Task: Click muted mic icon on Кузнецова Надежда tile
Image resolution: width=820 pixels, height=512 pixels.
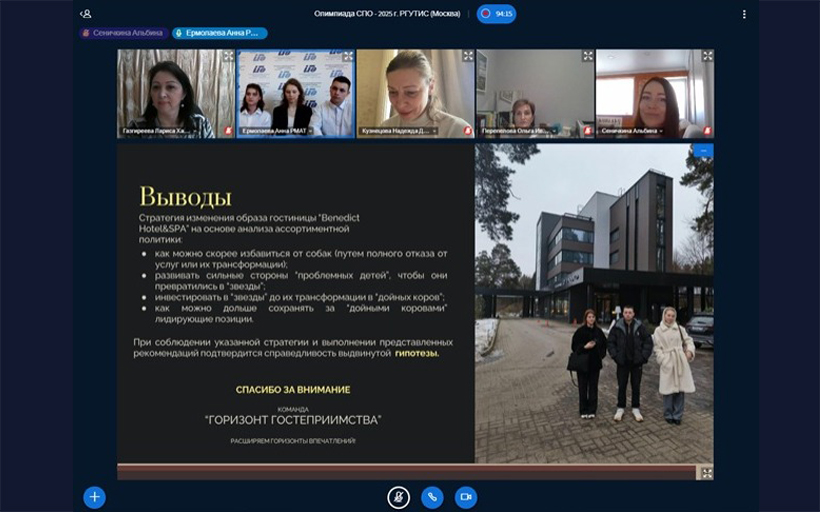Action: (468, 131)
